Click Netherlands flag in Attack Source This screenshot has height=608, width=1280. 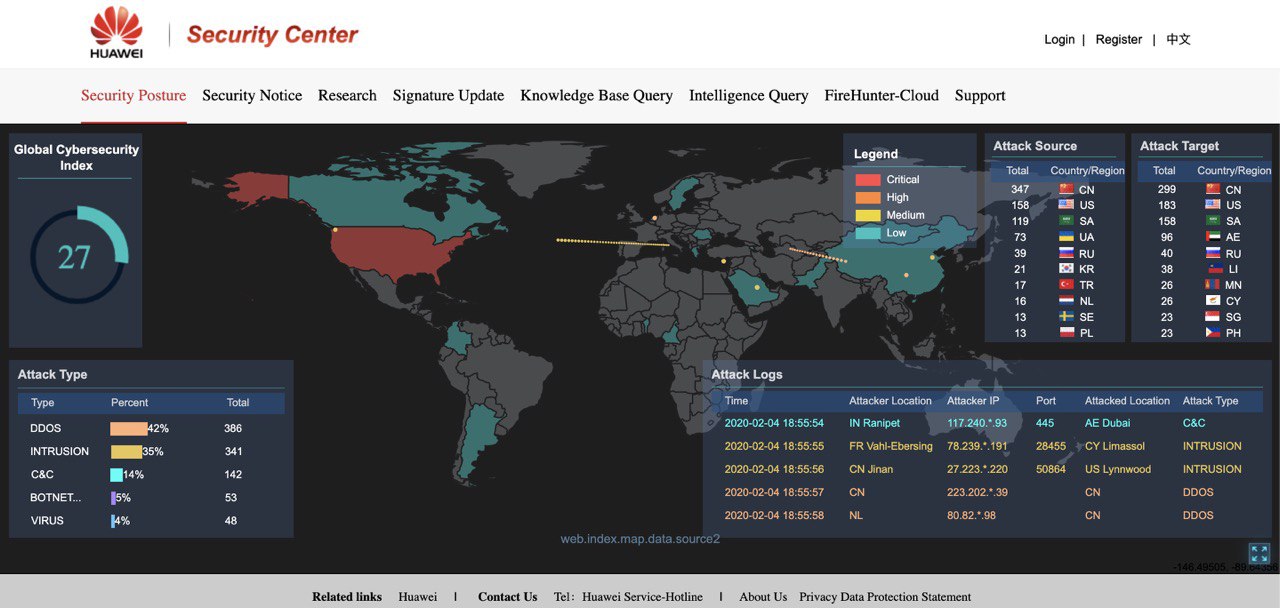click(x=1066, y=301)
